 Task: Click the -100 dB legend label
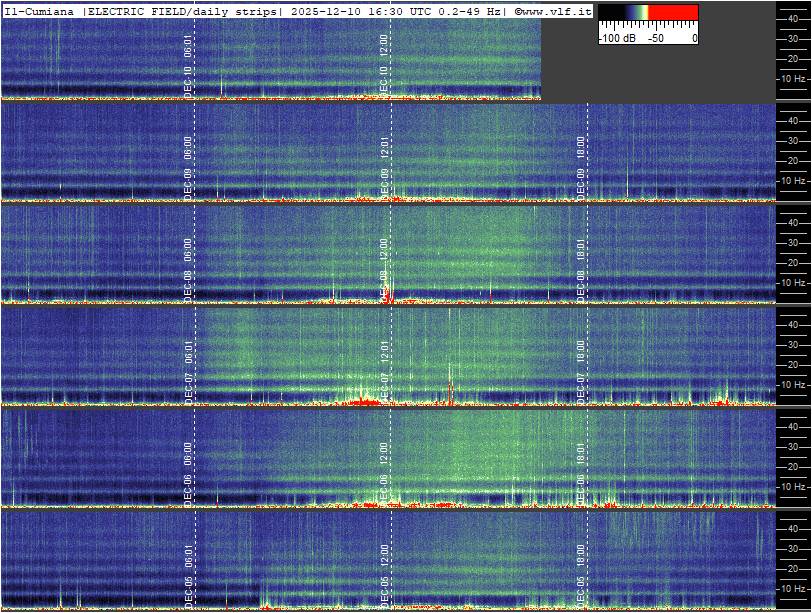[618, 38]
